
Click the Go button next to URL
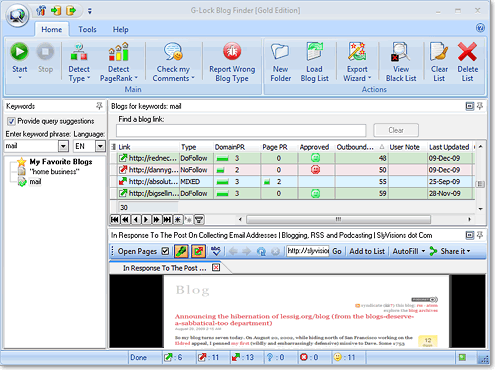click(x=337, y=251)
